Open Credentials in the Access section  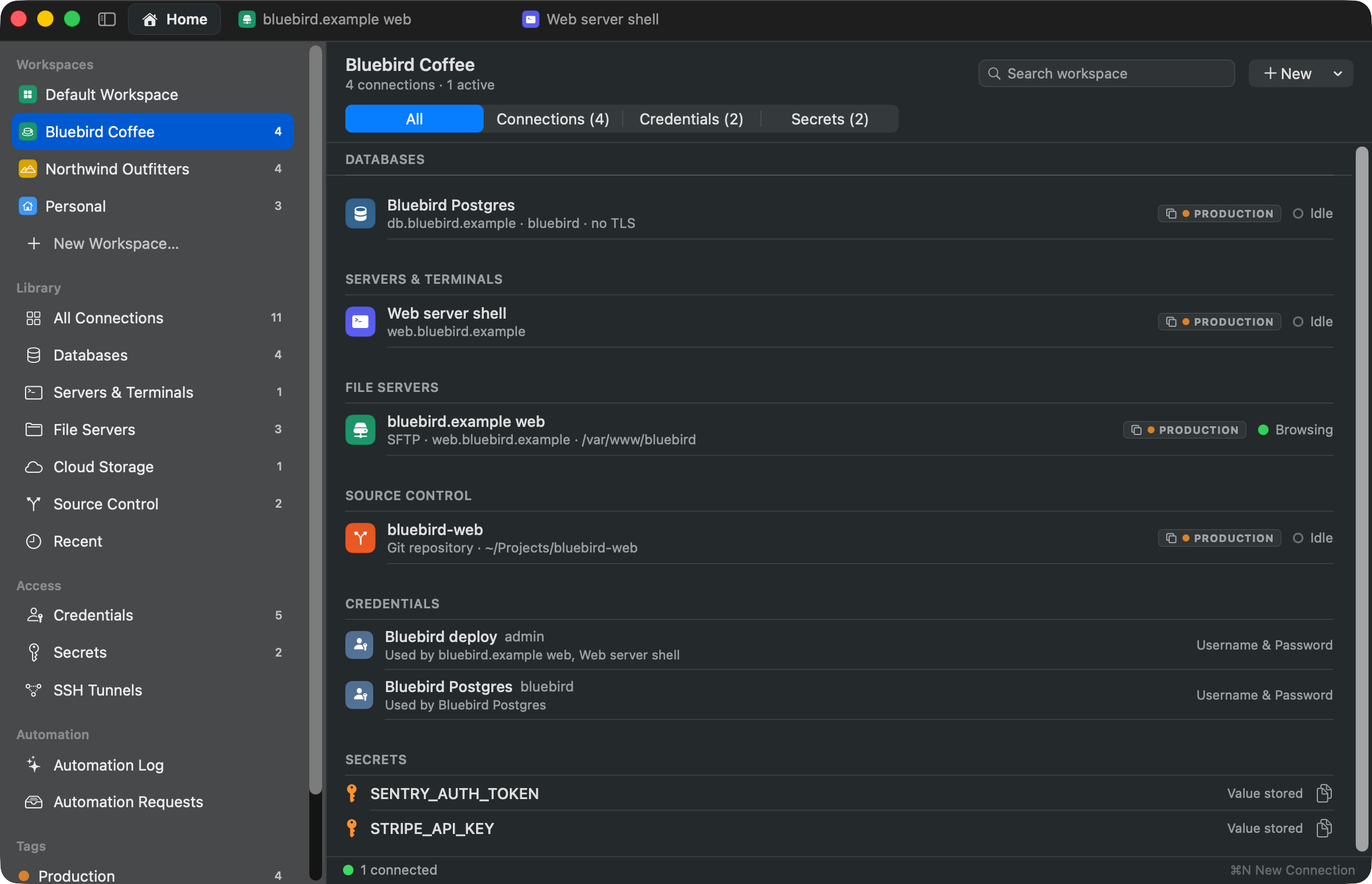pos(152,615)
